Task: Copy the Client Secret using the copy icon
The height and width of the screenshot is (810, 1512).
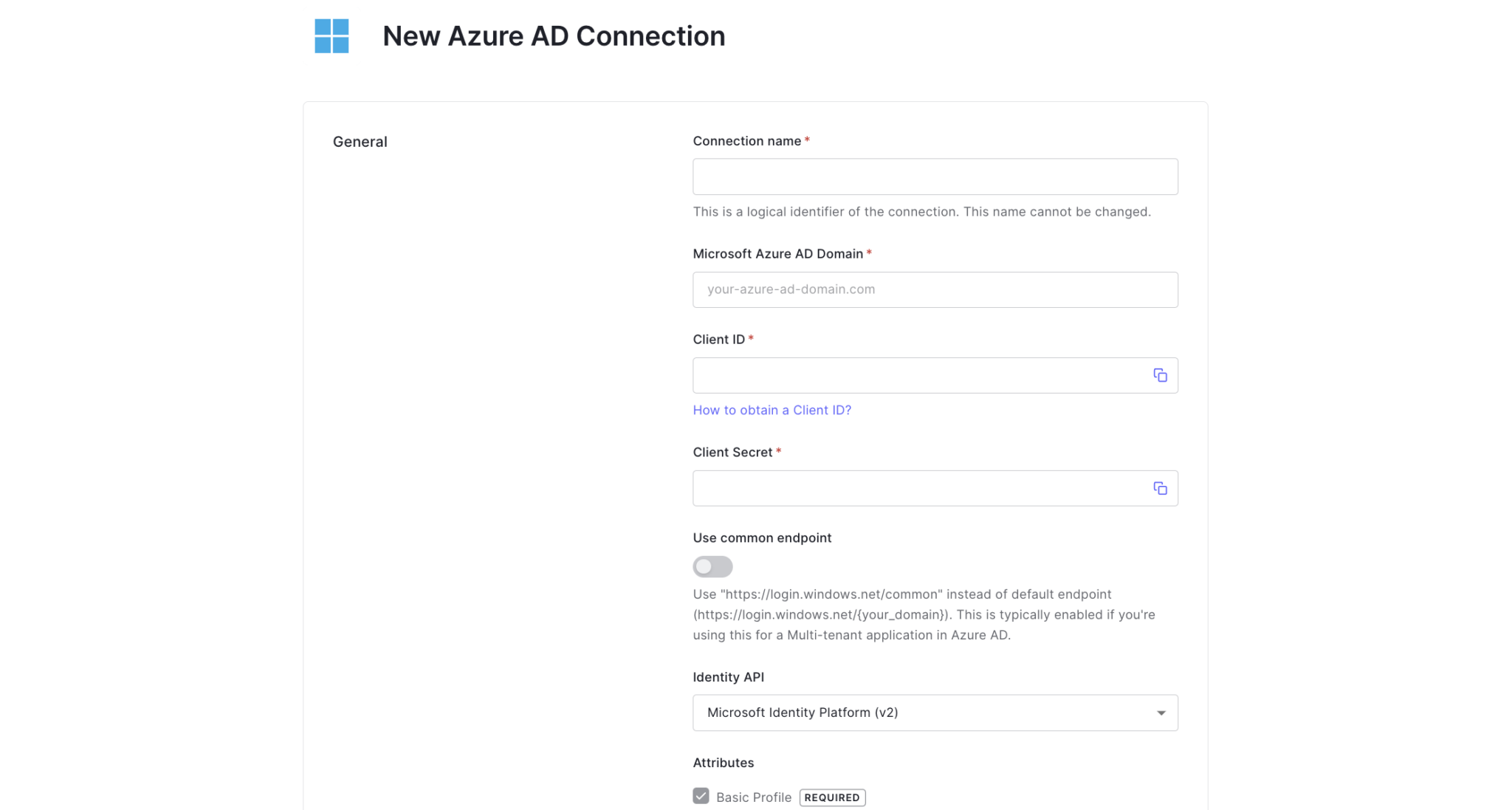Action: [1160, 488]
